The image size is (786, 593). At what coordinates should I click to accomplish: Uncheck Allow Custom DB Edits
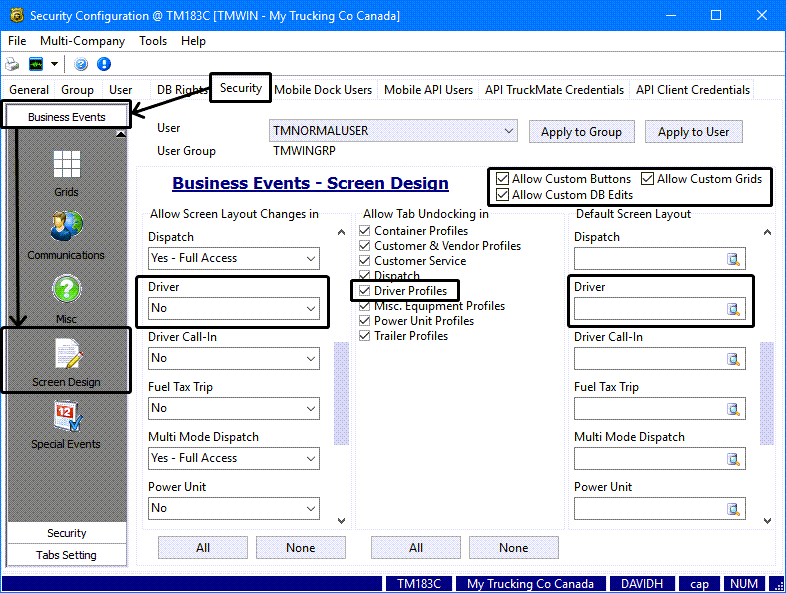coord(503,195)
